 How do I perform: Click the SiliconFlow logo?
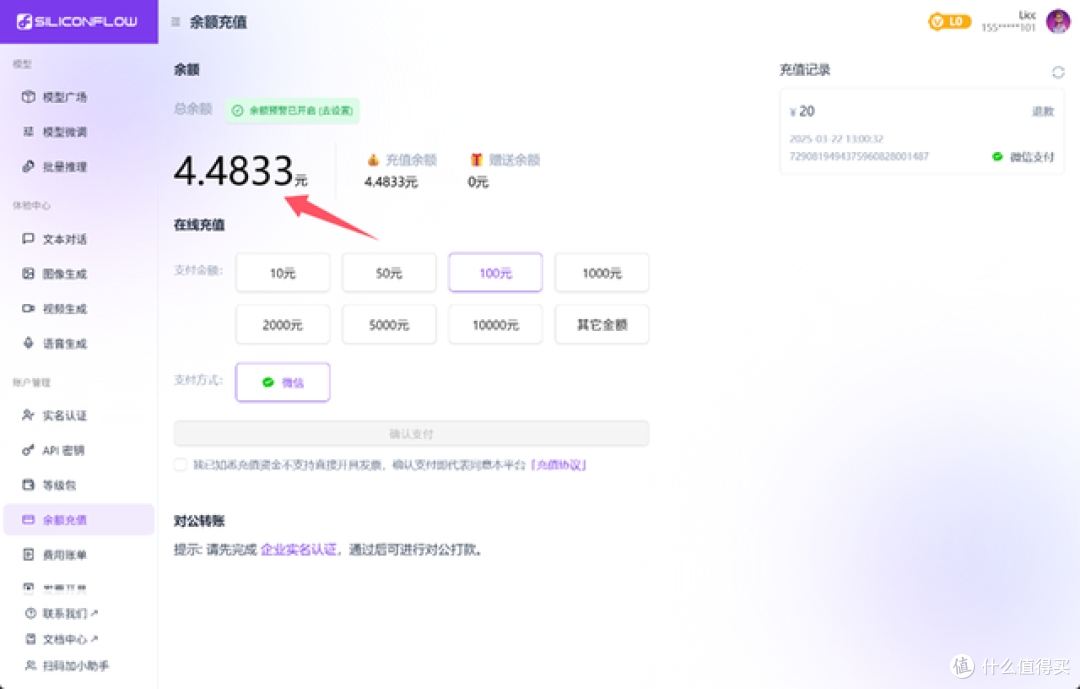pos(77,21)
